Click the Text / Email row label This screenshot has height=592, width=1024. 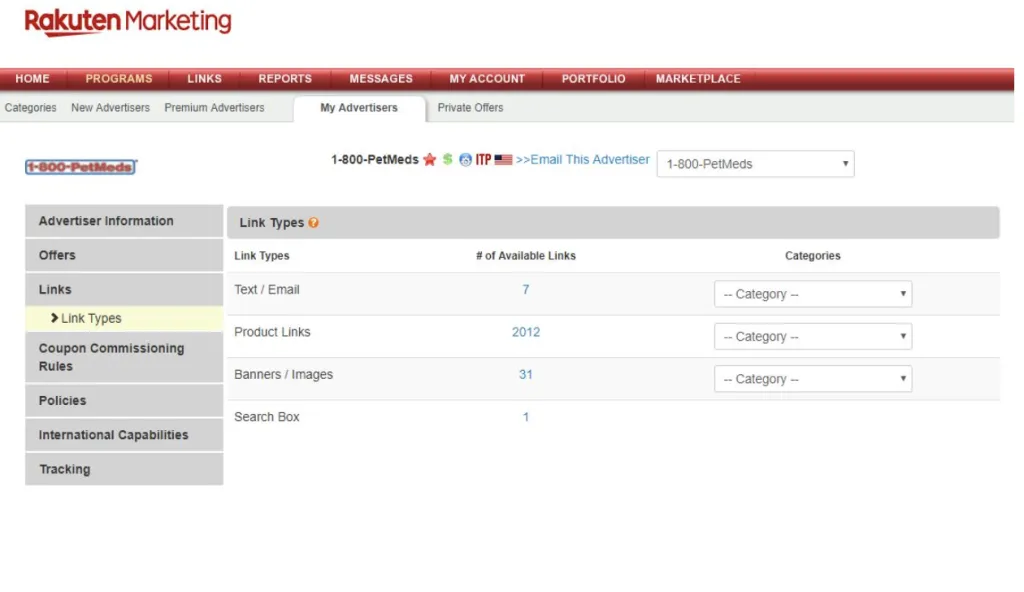coord(266,289)
